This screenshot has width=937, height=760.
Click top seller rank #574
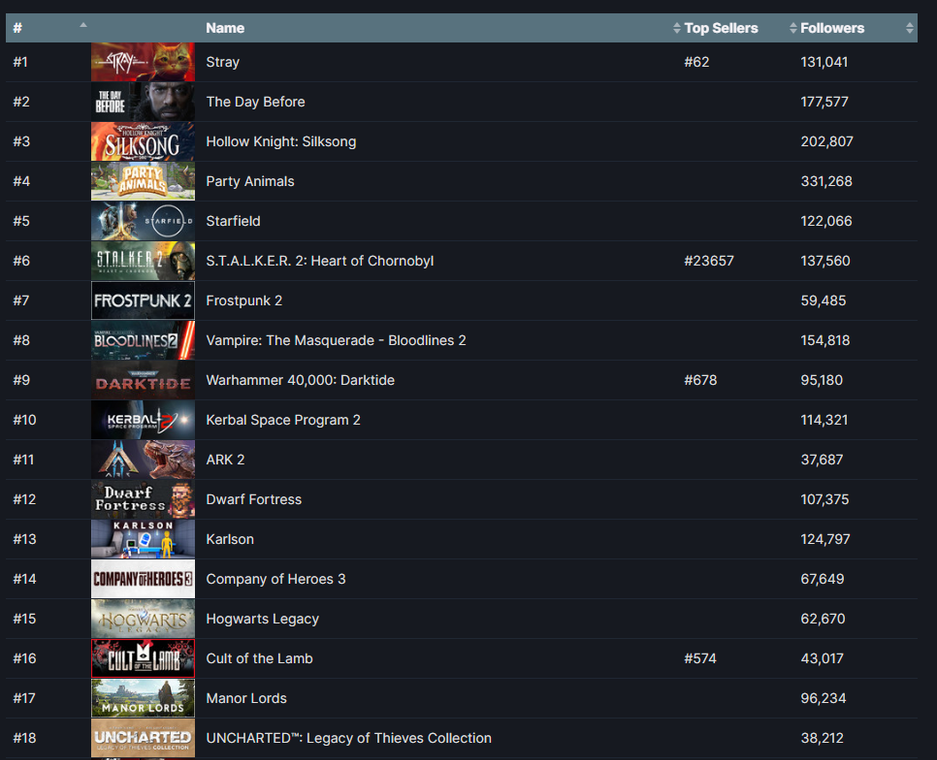click(x=700, y=658)
